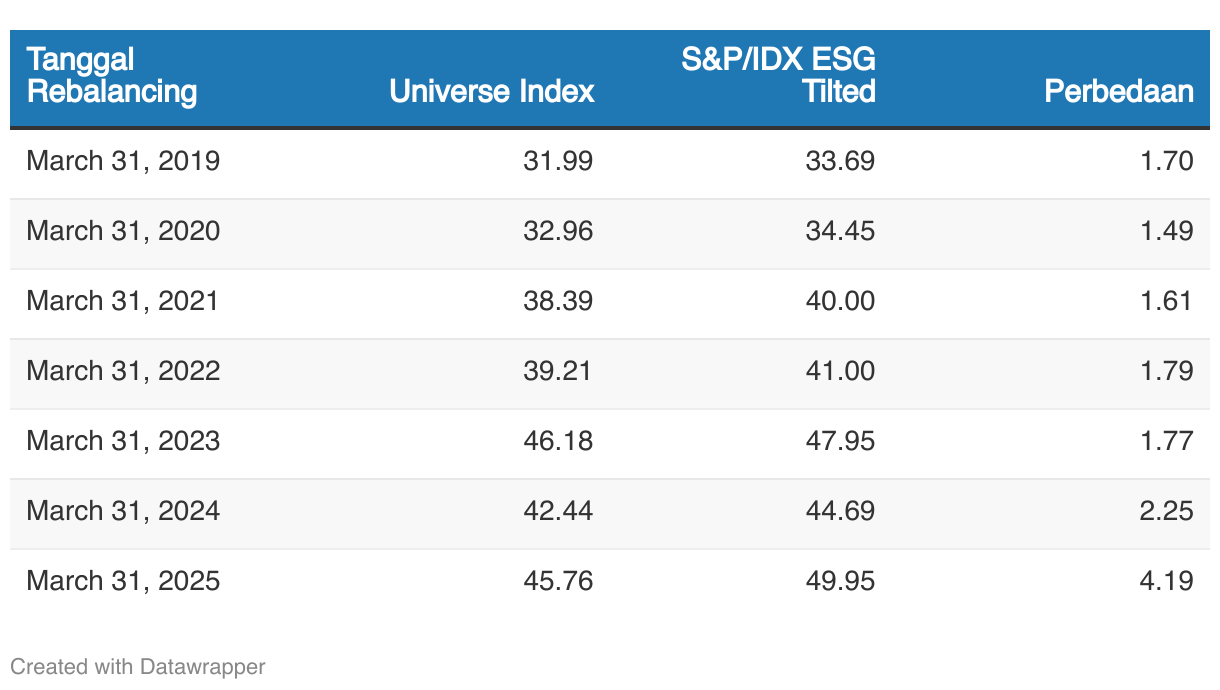Click the ESG Tilted value 40.00
Image resolution: width=1220 pixels, height=690 pixels.
840,301
